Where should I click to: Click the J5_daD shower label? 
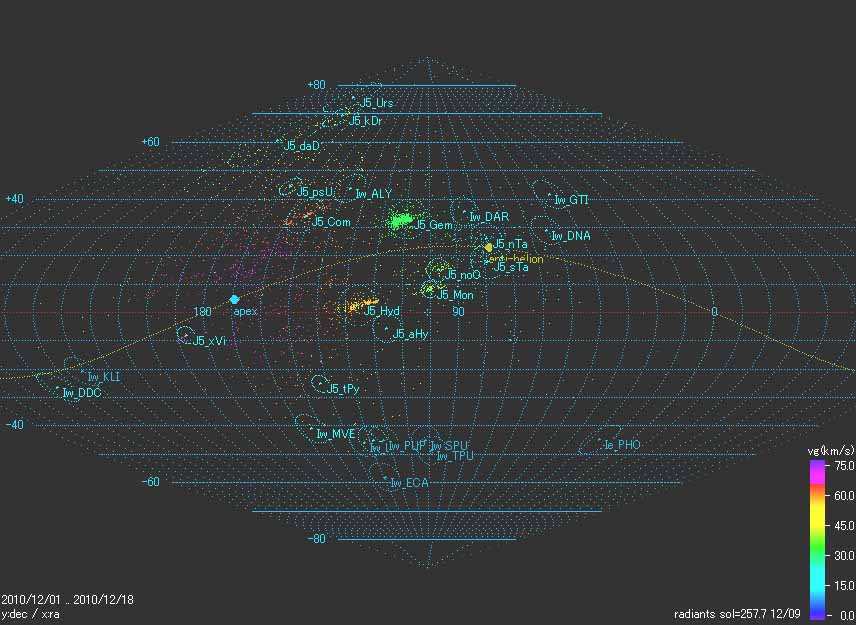[x=302, y=146]
